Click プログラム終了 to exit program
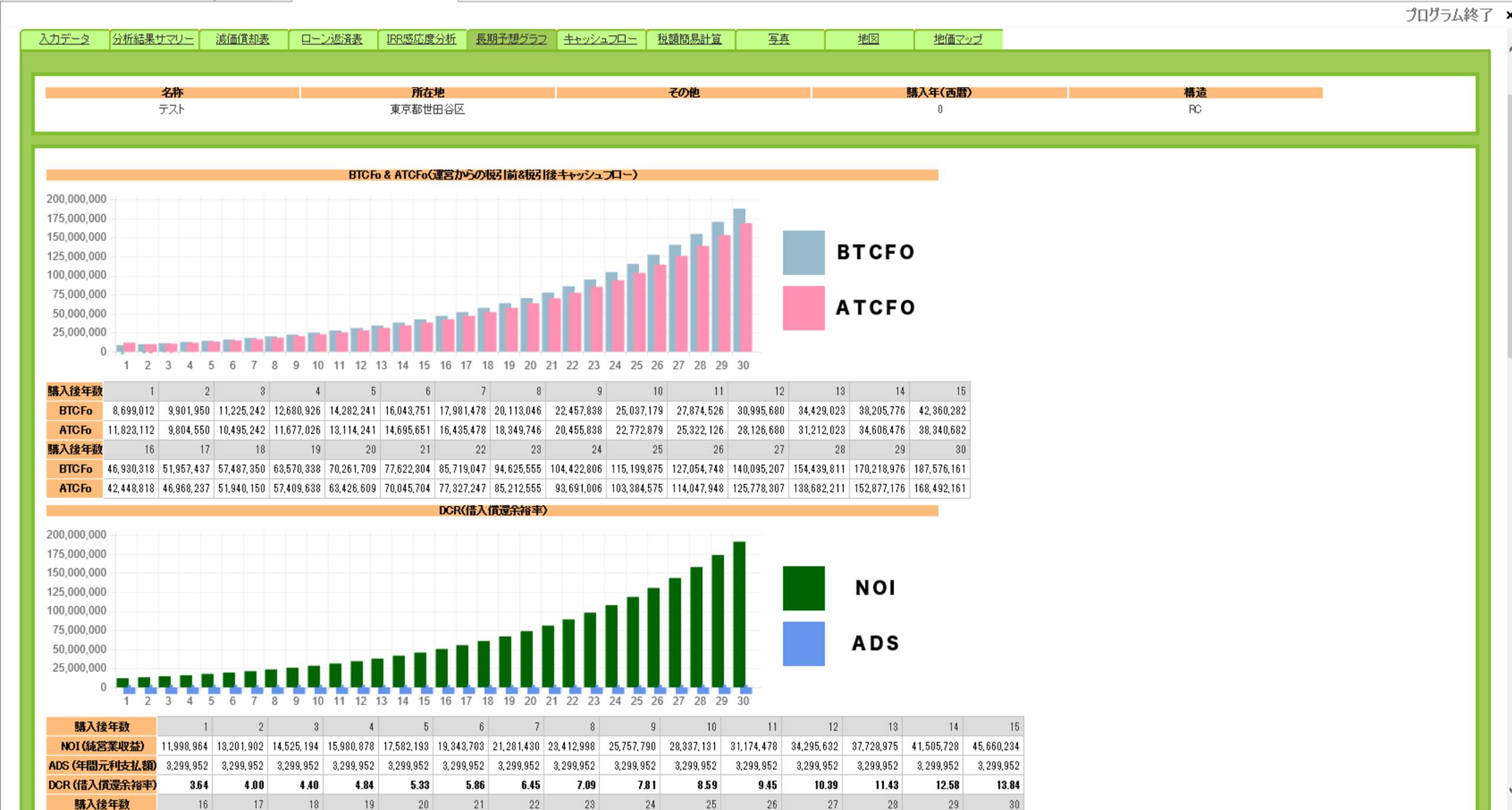The image size is (1512, 810). (1449, 15)
